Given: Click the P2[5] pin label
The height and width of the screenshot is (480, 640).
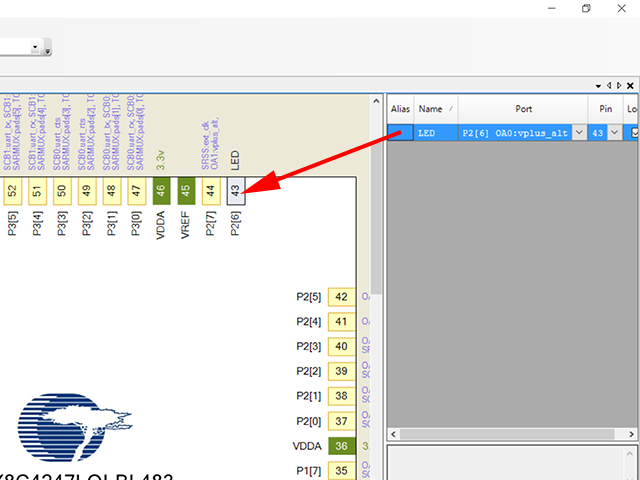Looking at the screenshot, I should tap(309, 297).
